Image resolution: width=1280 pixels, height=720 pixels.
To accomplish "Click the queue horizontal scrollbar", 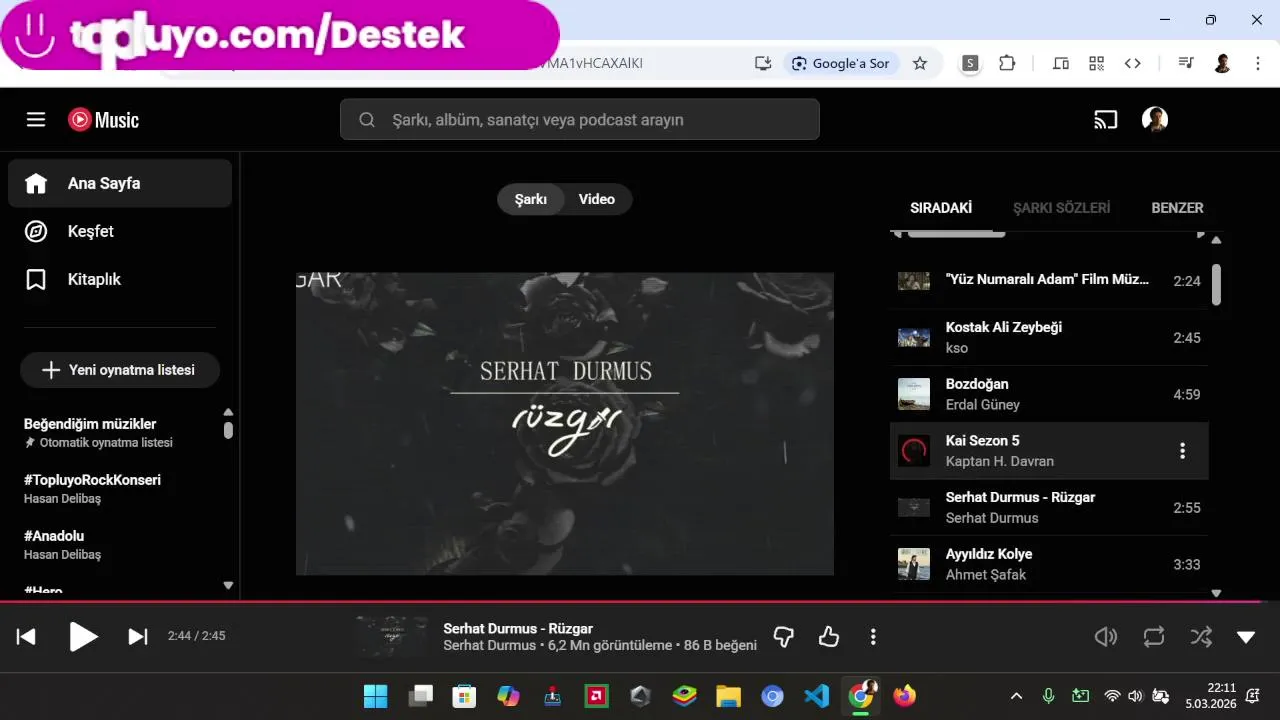I will coord(955,234).
